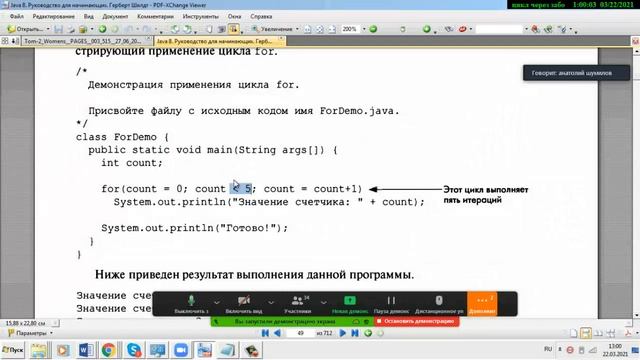The height and width of the screenshot is (360, 640).
Task: Expand the Открыть dropdown arrow
Action: point(48,29)
